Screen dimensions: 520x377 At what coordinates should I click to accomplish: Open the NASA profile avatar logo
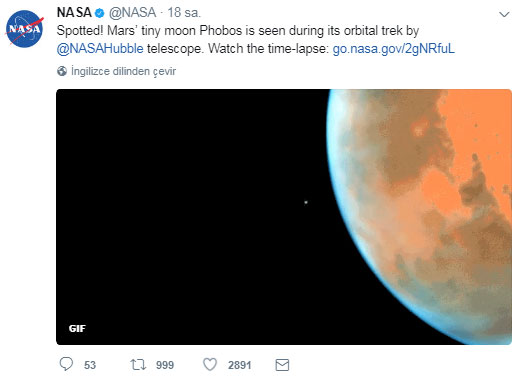pyautogui.click(x=24, y=29)
